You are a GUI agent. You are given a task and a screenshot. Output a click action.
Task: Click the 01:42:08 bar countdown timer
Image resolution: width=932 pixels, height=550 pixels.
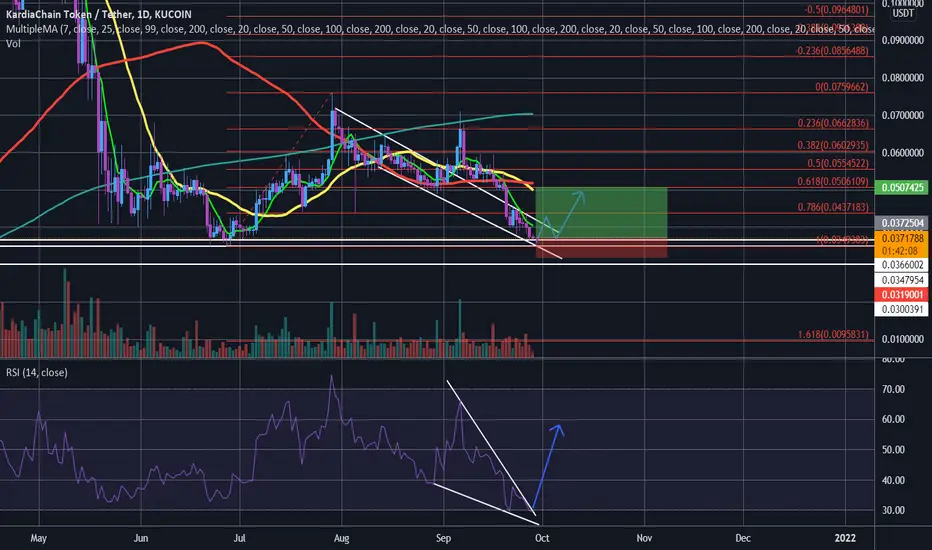(902, 251)
